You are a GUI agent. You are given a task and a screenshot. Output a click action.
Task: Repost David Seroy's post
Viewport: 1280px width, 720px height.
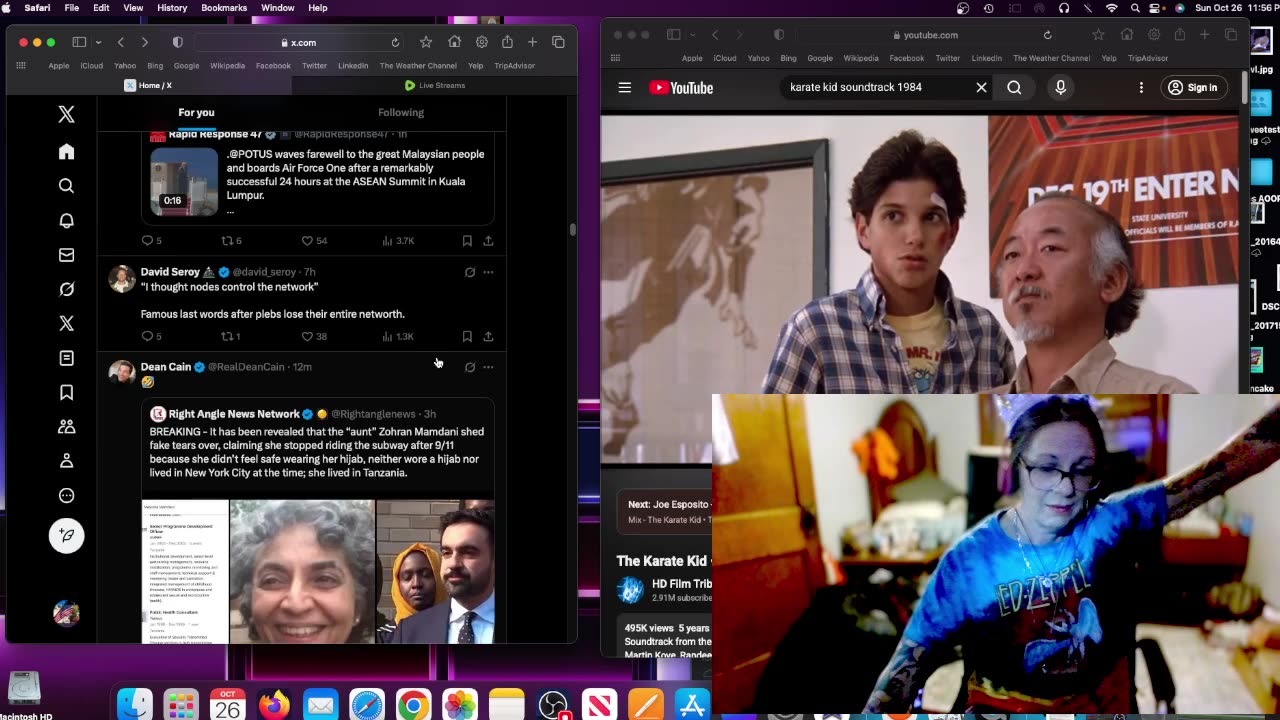pos(231,337)
